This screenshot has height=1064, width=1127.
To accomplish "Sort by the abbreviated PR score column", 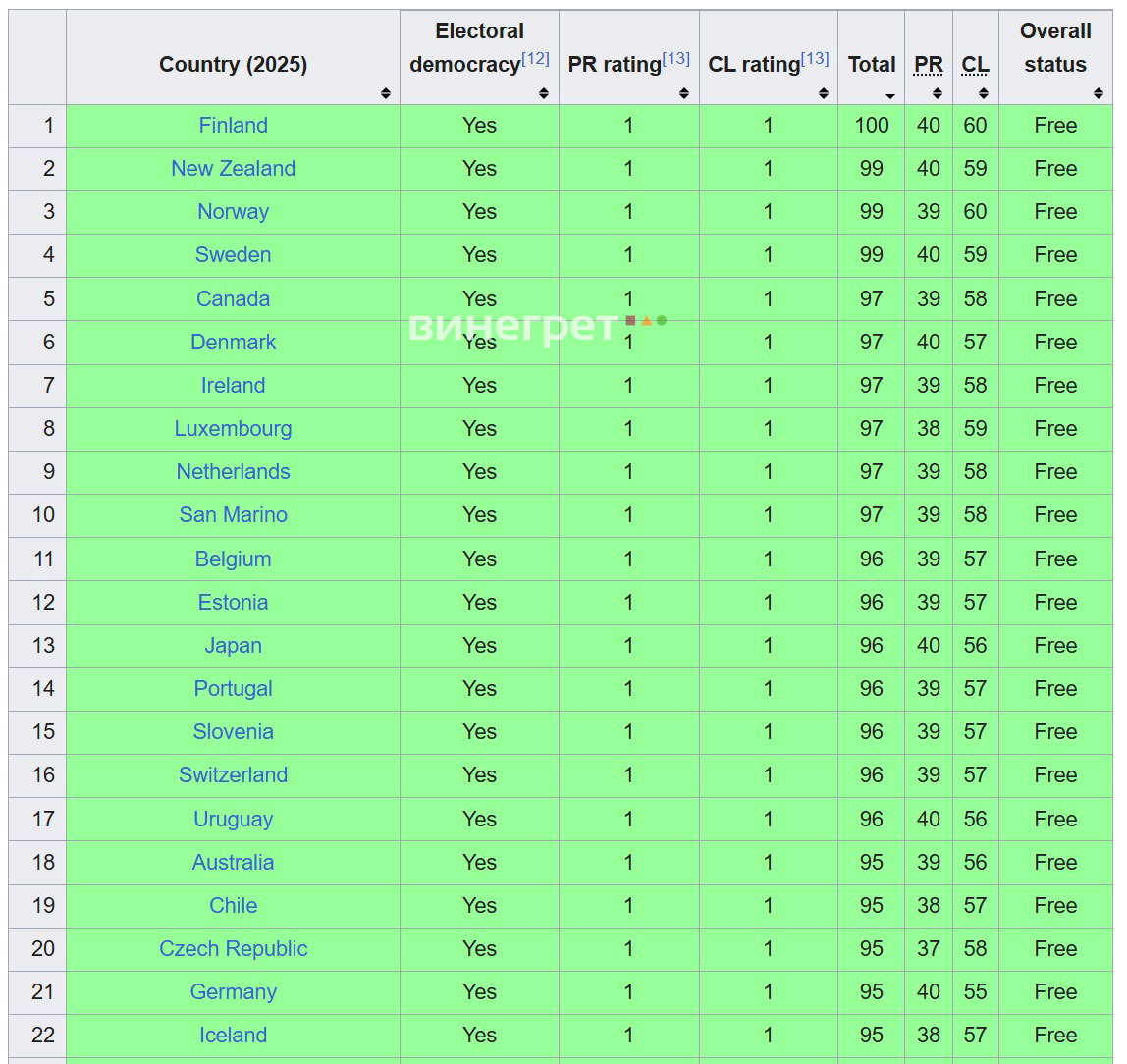I will (x=937, y=93).
